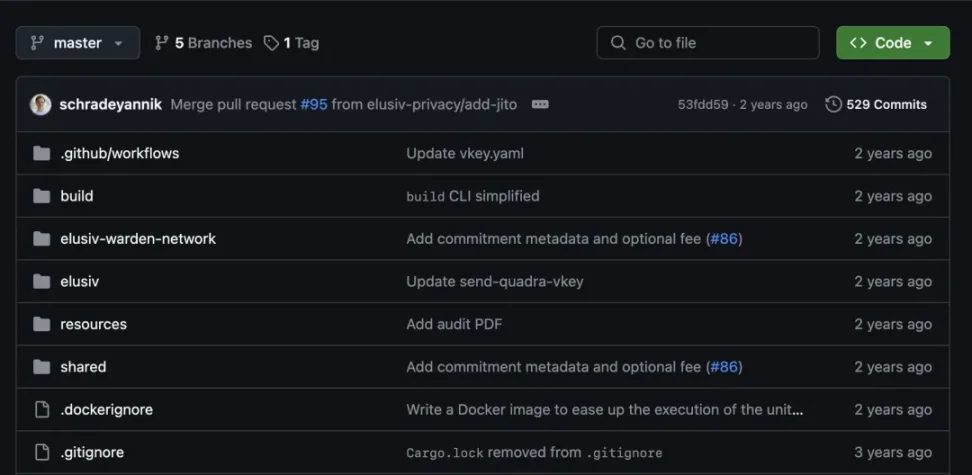
Task: Open the shared folder
Action: point(83,367)
